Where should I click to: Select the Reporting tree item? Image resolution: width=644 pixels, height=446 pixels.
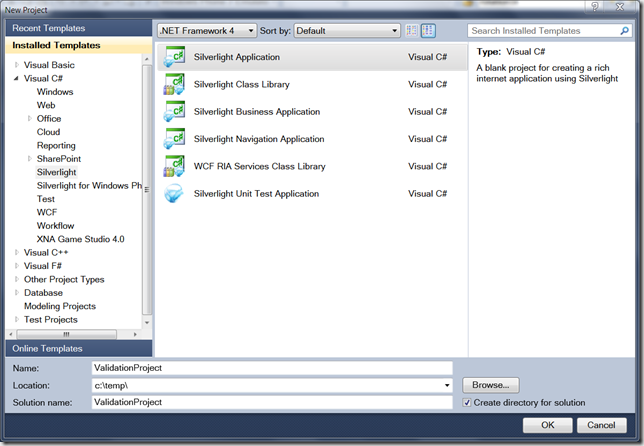(56, 145)
